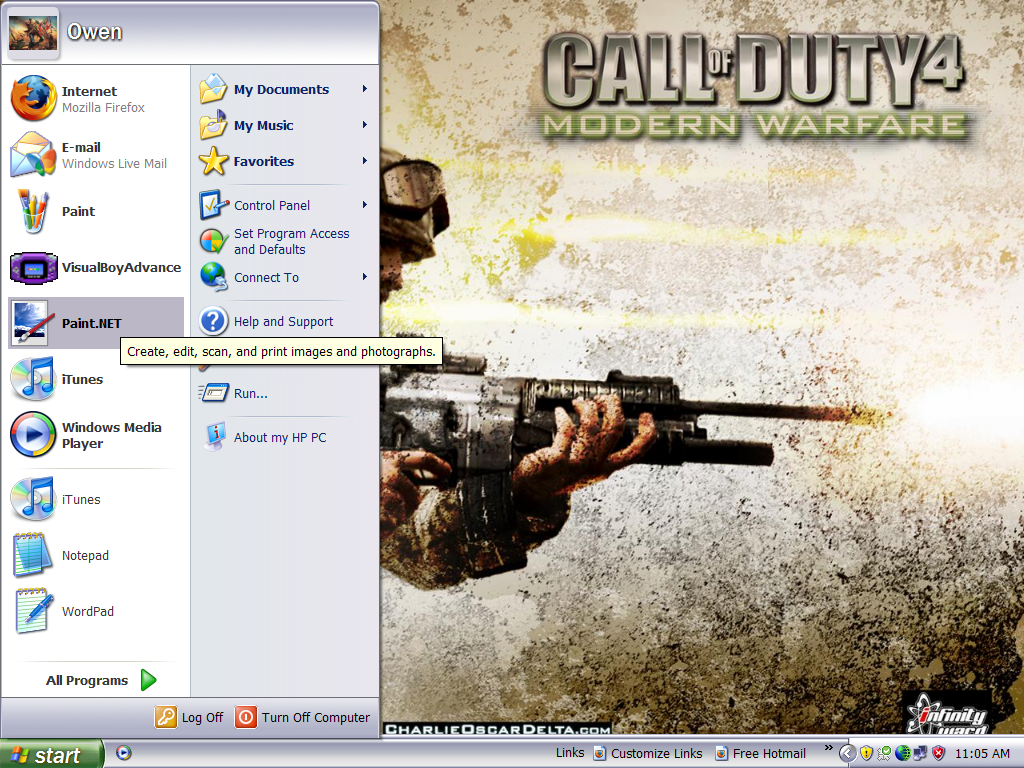Click the yellow security shield tray icon
The image size is (1024, 768).
pyautogui.click(x=867, y=753)
